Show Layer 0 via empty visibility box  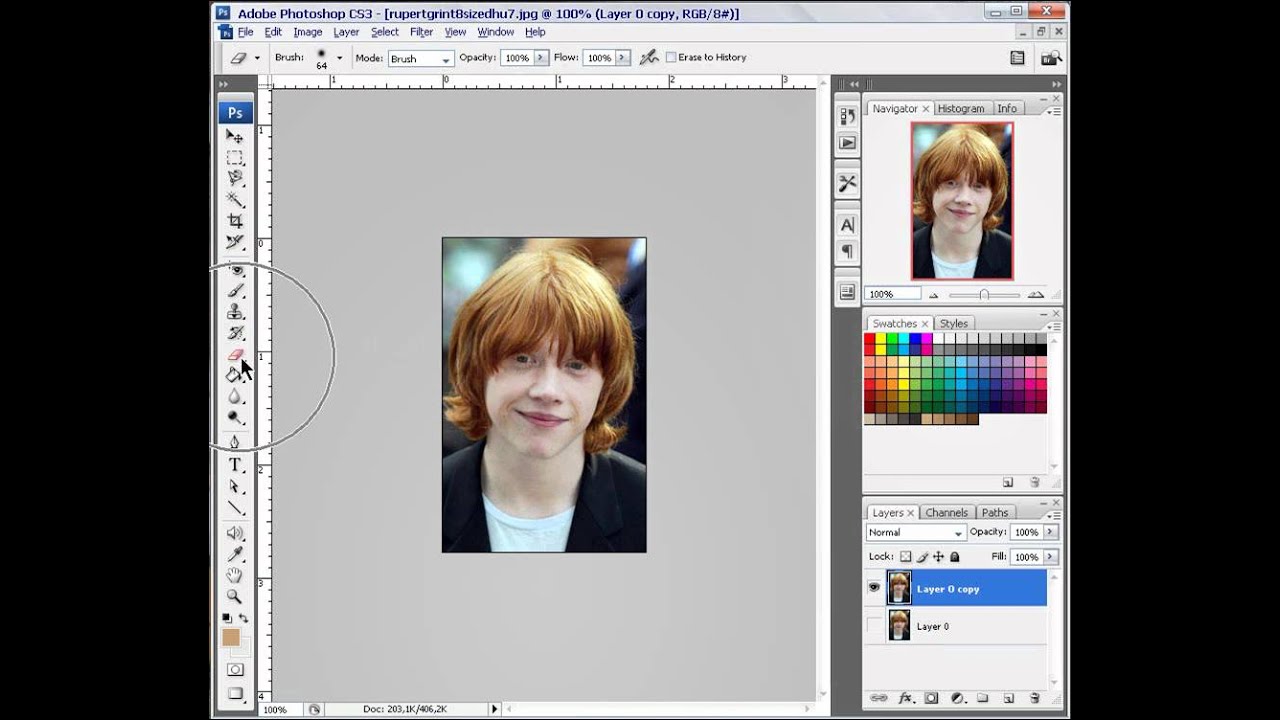coord(874,626)
